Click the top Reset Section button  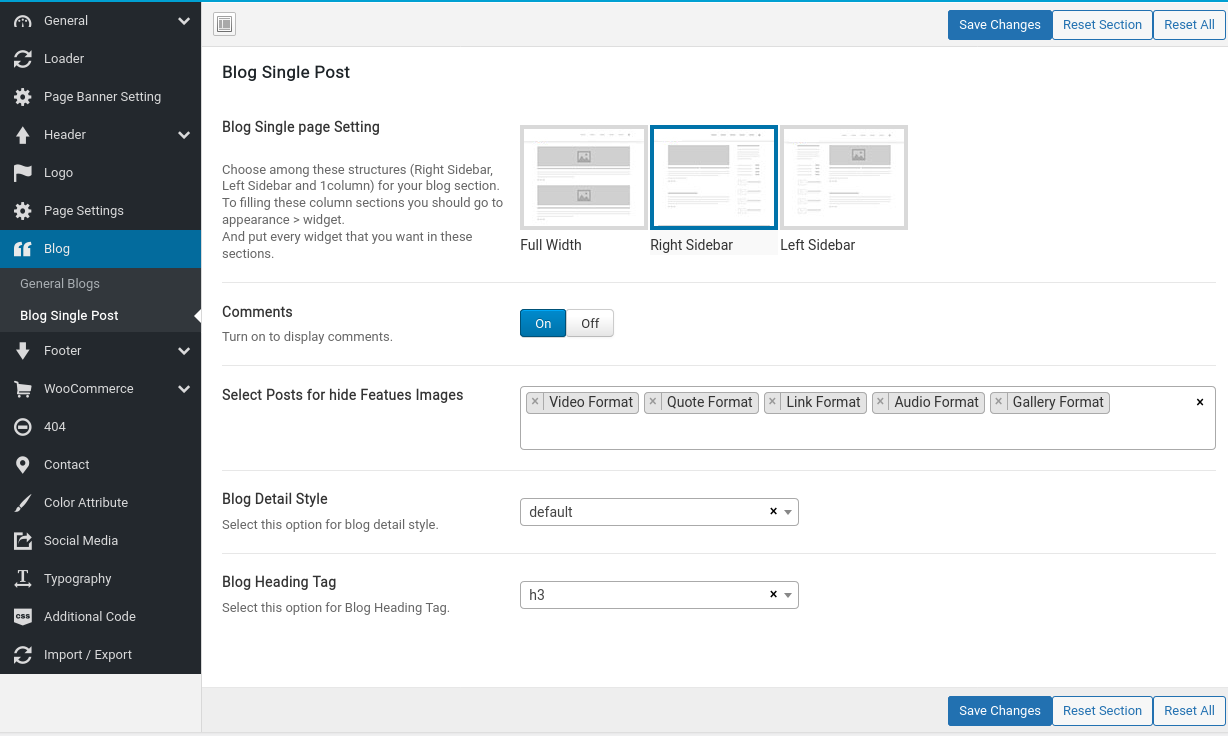pyautogui.click(x=1102, y=25)
